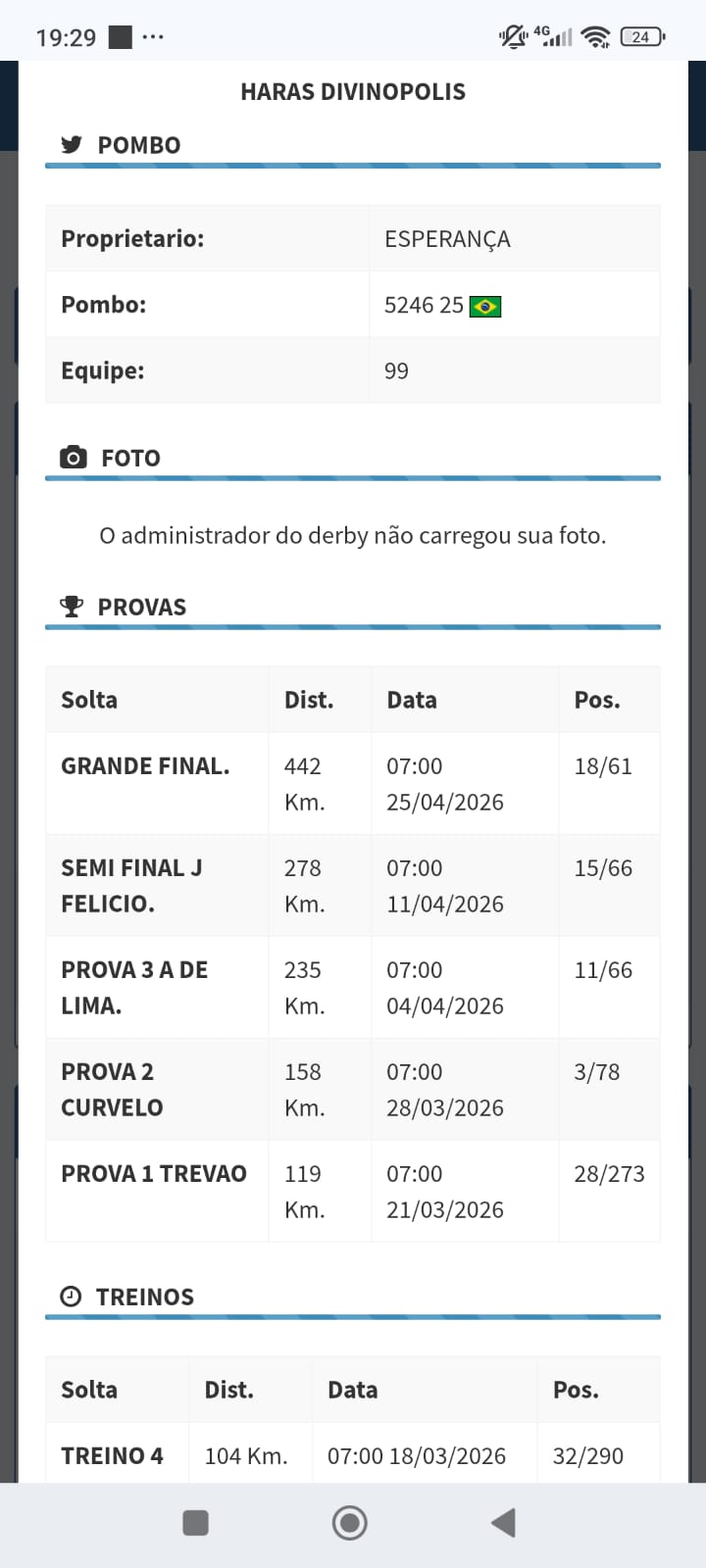Tap the HARAS DIVINOPOLIS title
The height and width of the screenshot is (1568, 706).
click(353, 92)
